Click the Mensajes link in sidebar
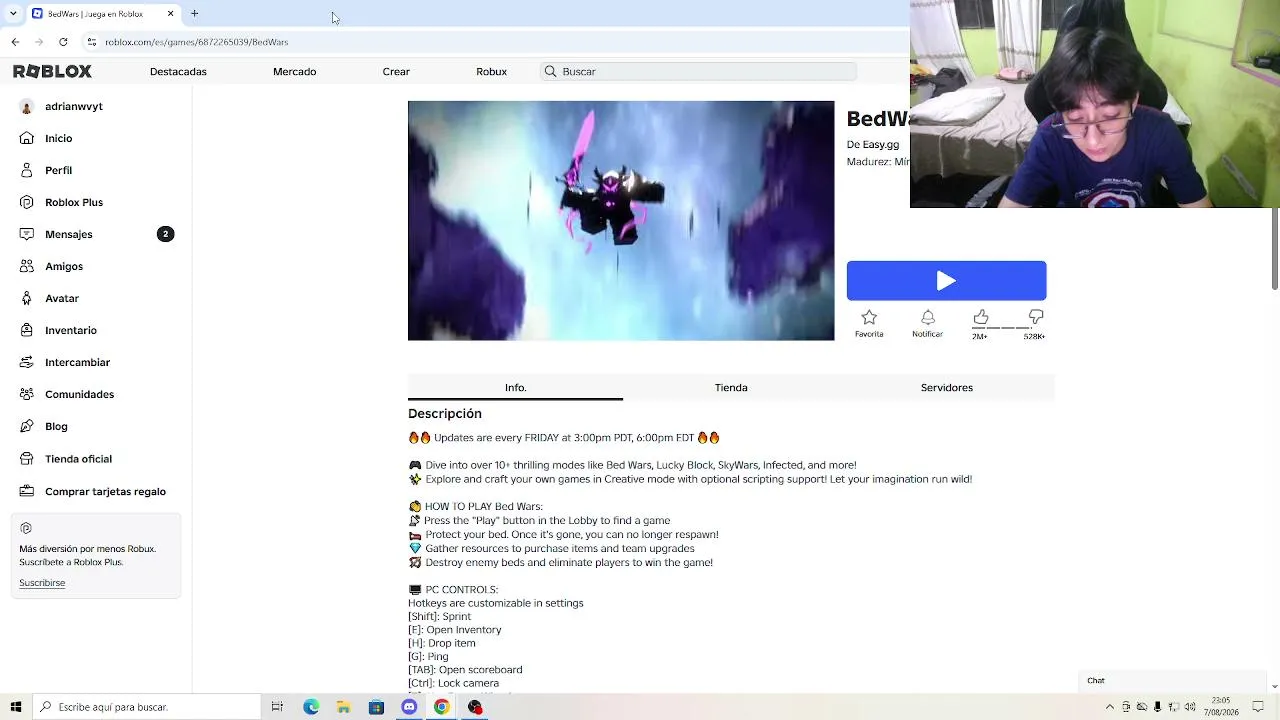This screenshot has width=1280, height=720. [69, 234]
